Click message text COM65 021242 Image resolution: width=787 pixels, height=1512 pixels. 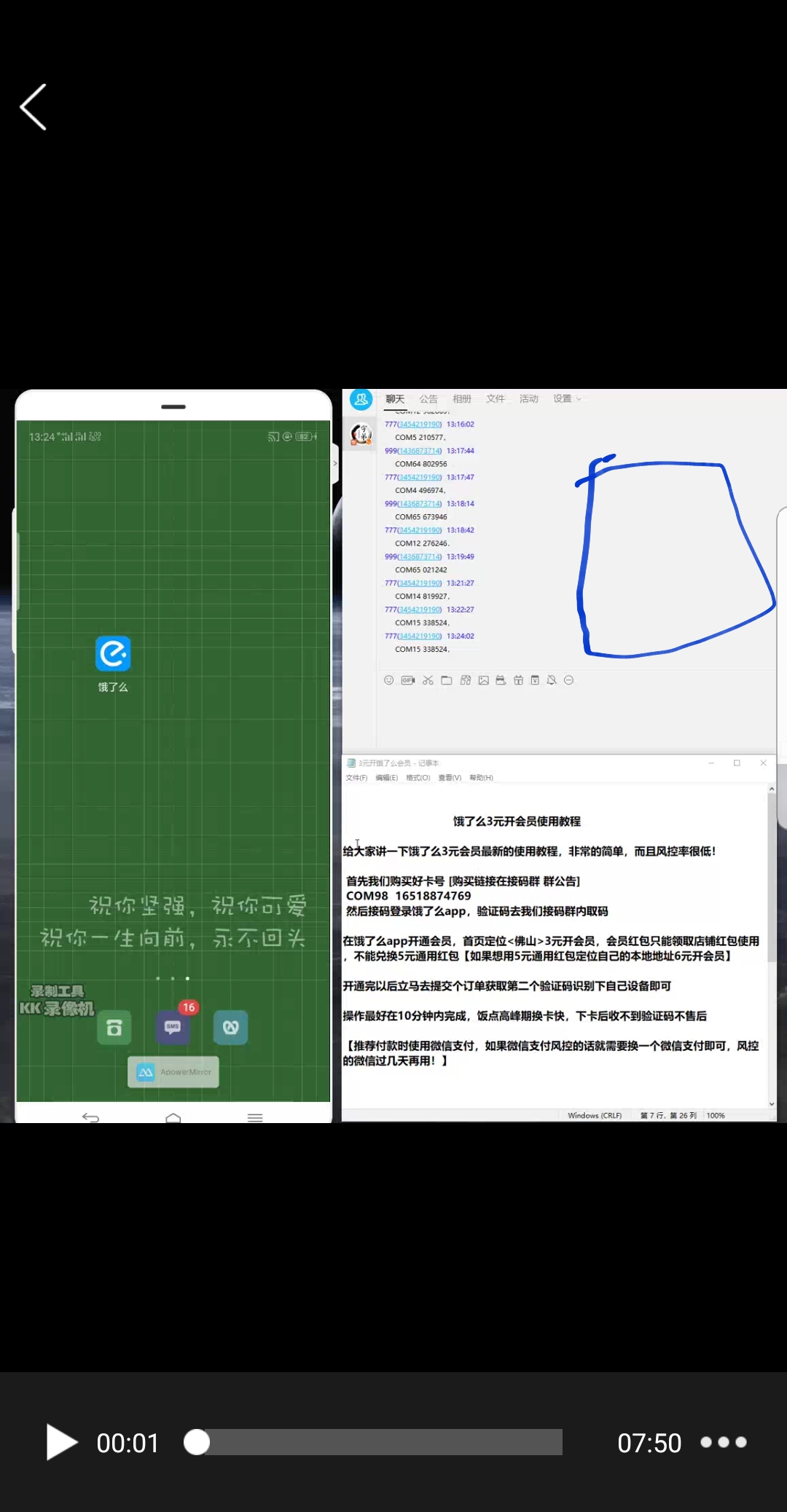421,570
